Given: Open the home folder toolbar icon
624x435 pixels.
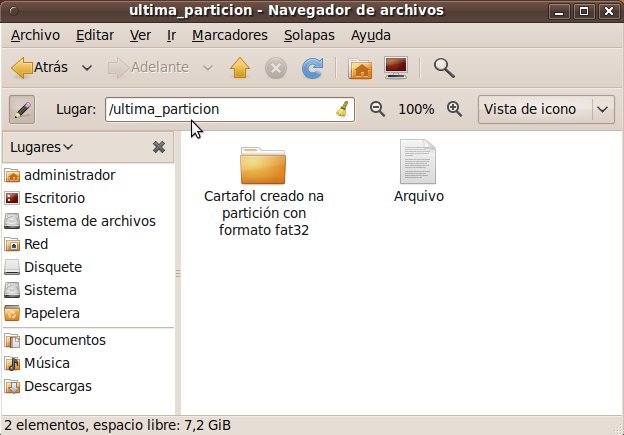Looking at the screenshot, I should tap(360, 68).
